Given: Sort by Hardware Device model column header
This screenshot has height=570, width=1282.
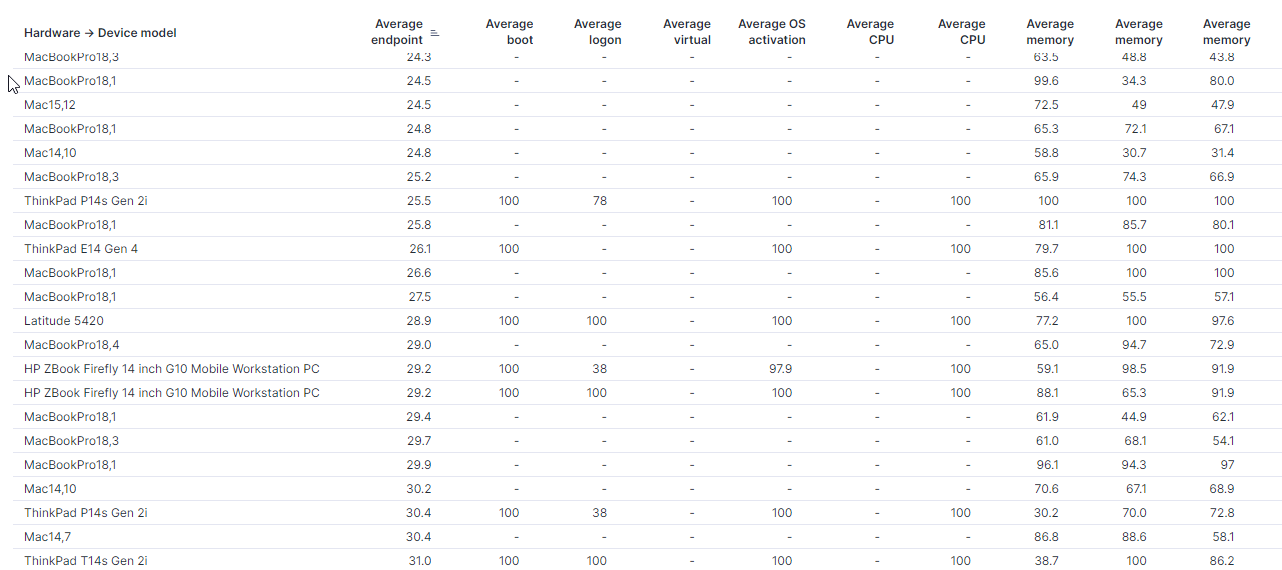Looking at the screenshot, I should pyautogui.click(x=100, y=33).
